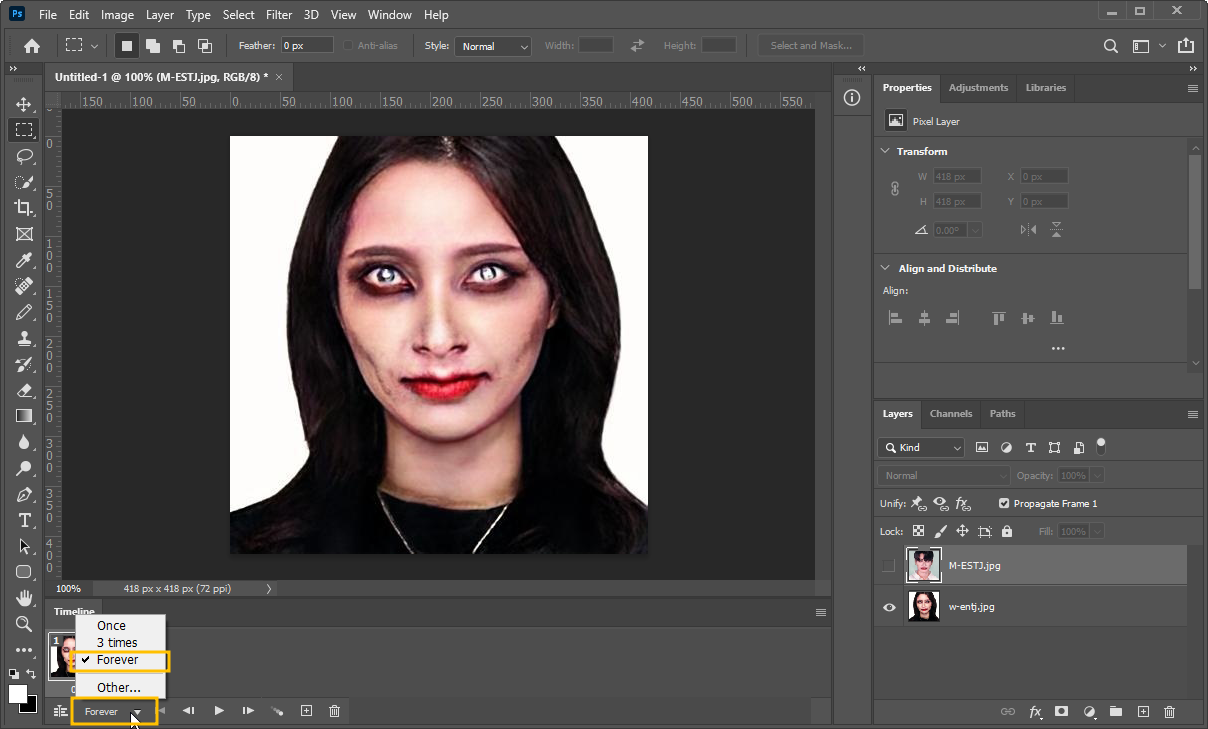Open the Filter menu
Screen dimensions: 1208x729
pyautogui.click(x=279, y=15)
